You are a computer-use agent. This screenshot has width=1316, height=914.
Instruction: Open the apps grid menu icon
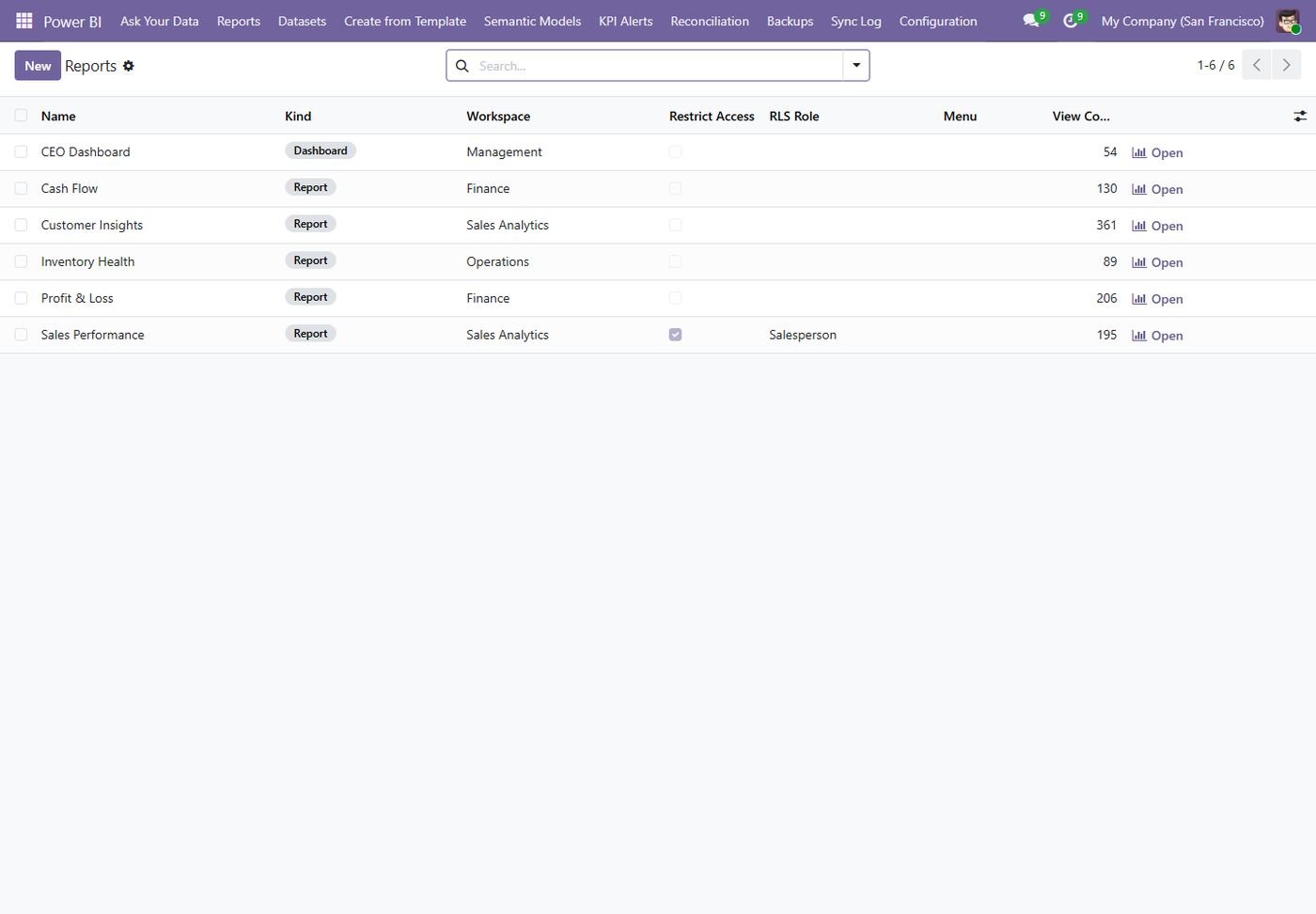click(x=24, y=21)
